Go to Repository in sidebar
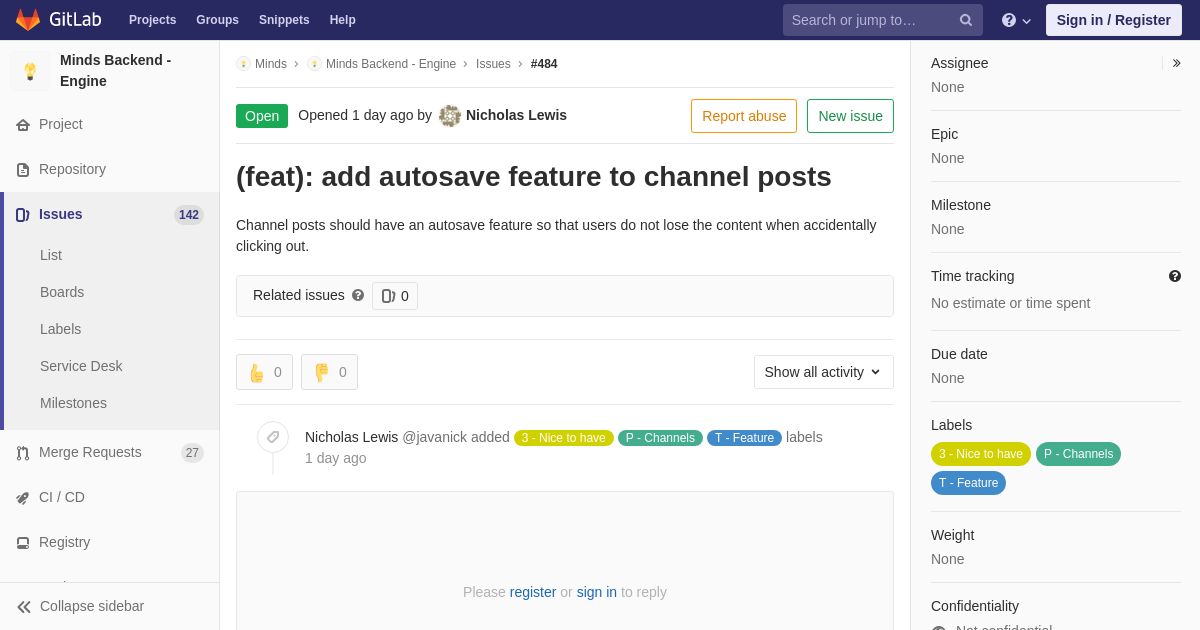The image size is (1200, 630). point(72,169)
